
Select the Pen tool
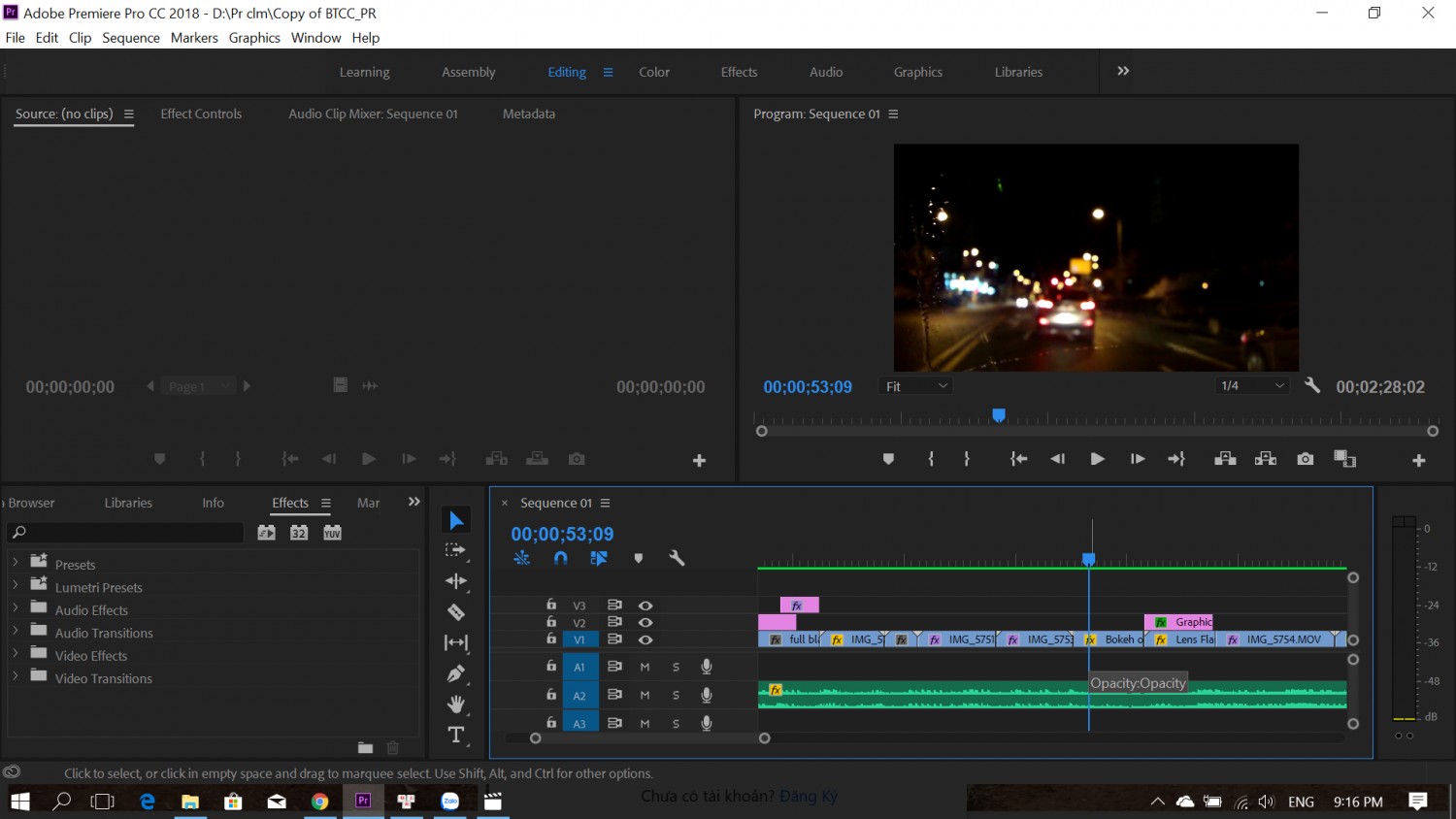click(x=455, y=673)
